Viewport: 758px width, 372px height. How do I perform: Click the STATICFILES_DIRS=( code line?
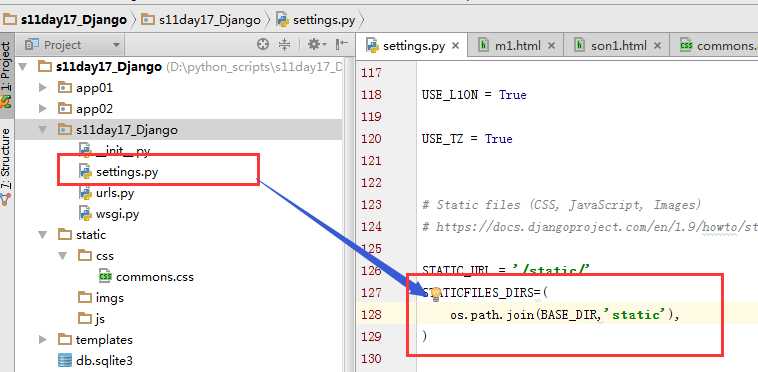(x=486, y=293)
